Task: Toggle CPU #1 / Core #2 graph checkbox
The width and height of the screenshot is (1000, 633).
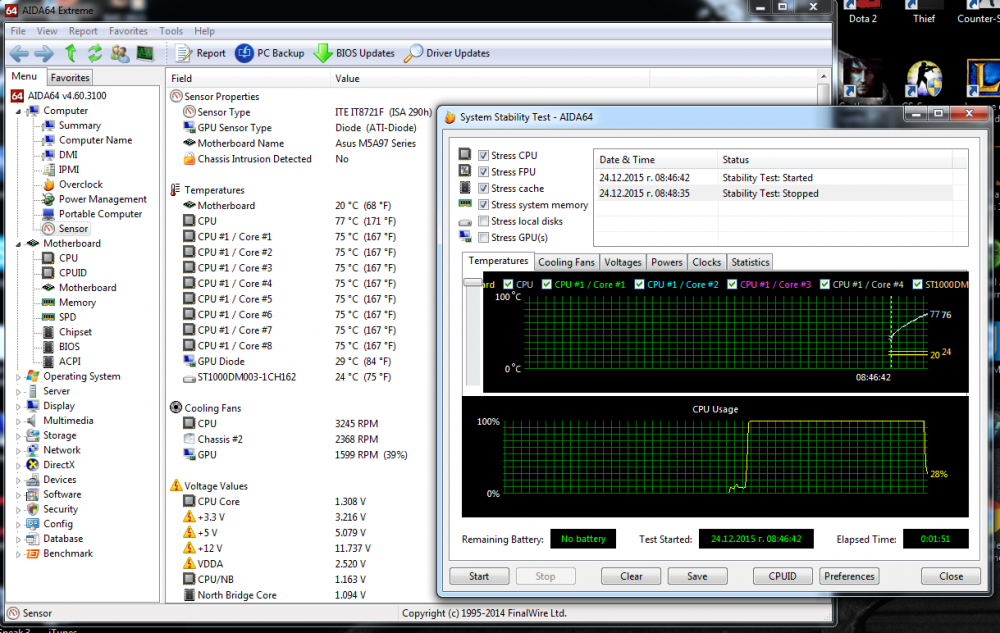Action: [639, 284]
